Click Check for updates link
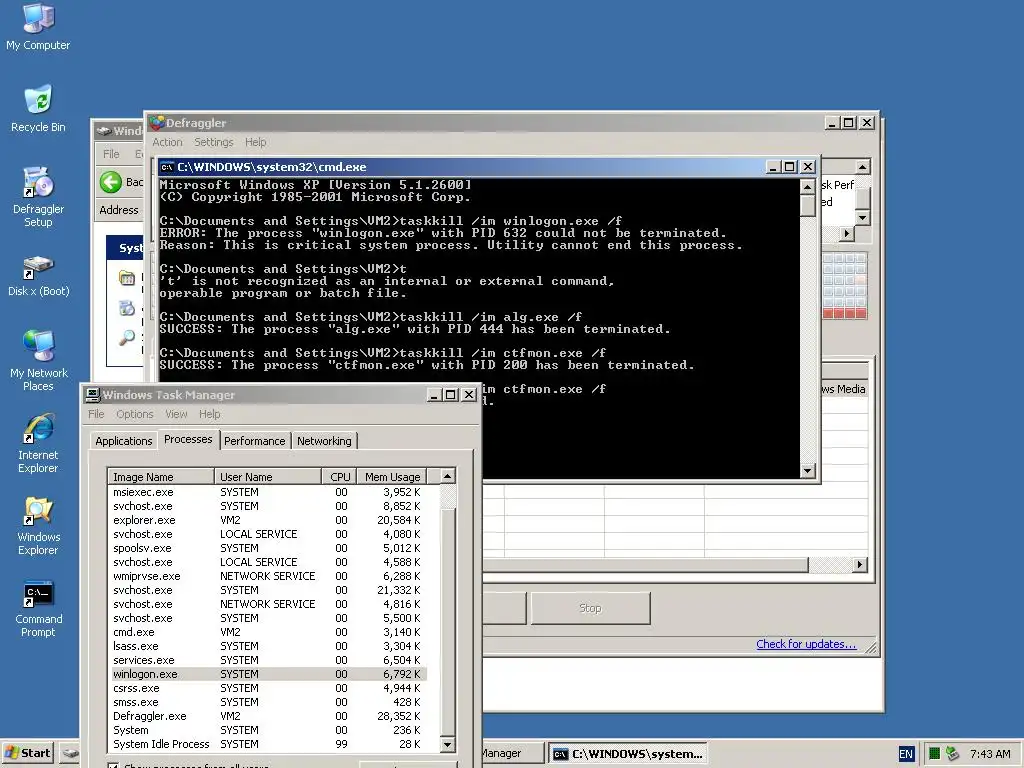1024x768 pixels. point(806,644)
